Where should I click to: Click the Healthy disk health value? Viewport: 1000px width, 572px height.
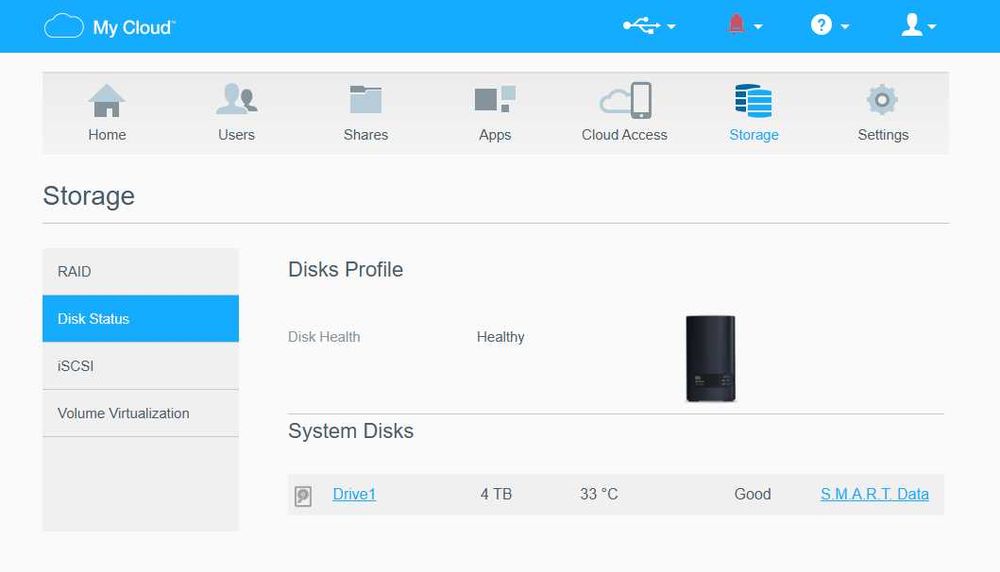(501, 337)
